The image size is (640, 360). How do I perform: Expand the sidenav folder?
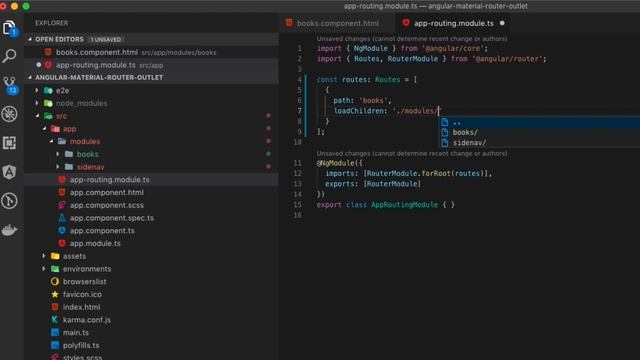click(x=58, y=167)
